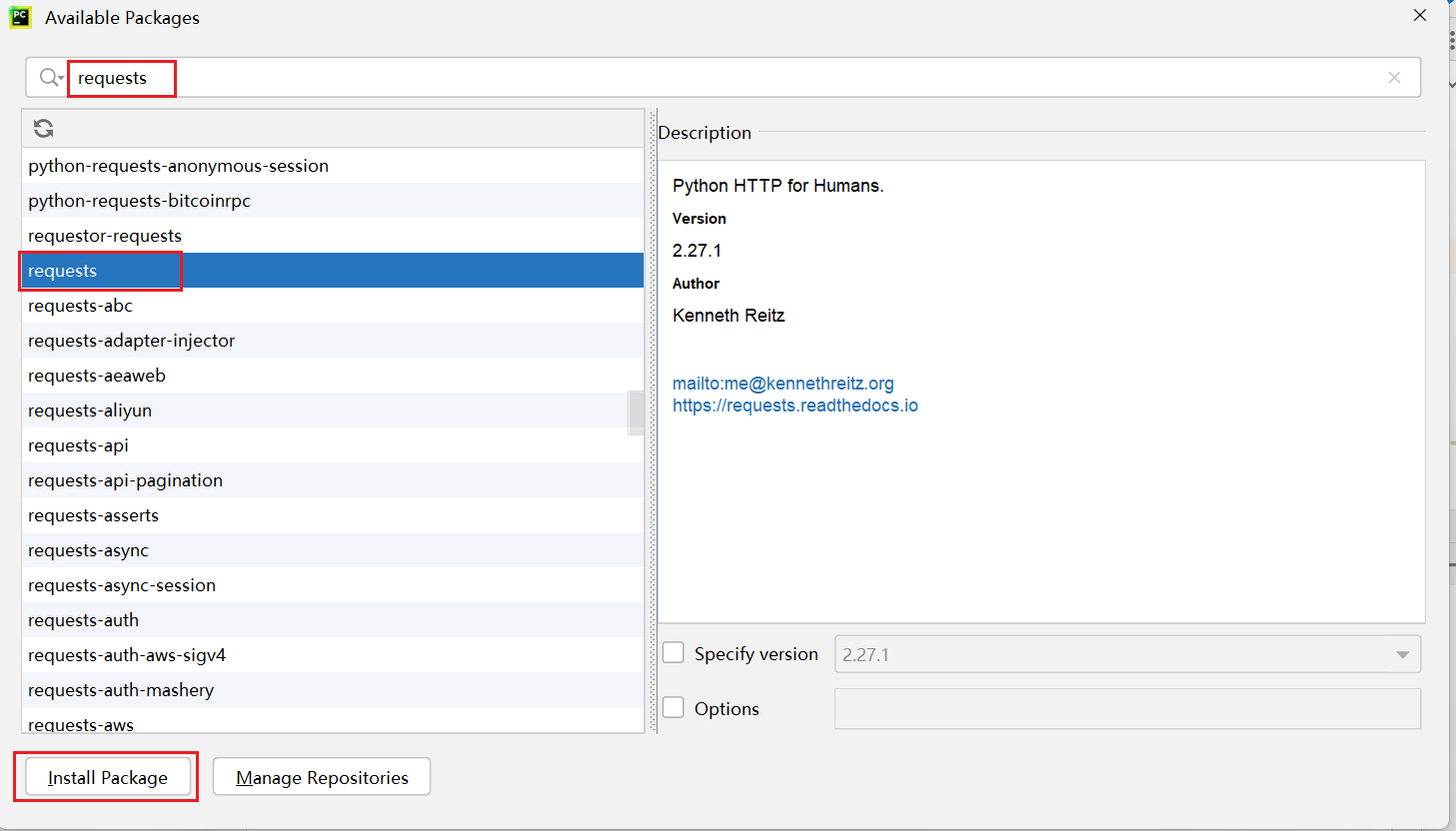Select the highlighted requests package row
The width and height of the screenshot is (1456, 831).
tap(333, 271)
